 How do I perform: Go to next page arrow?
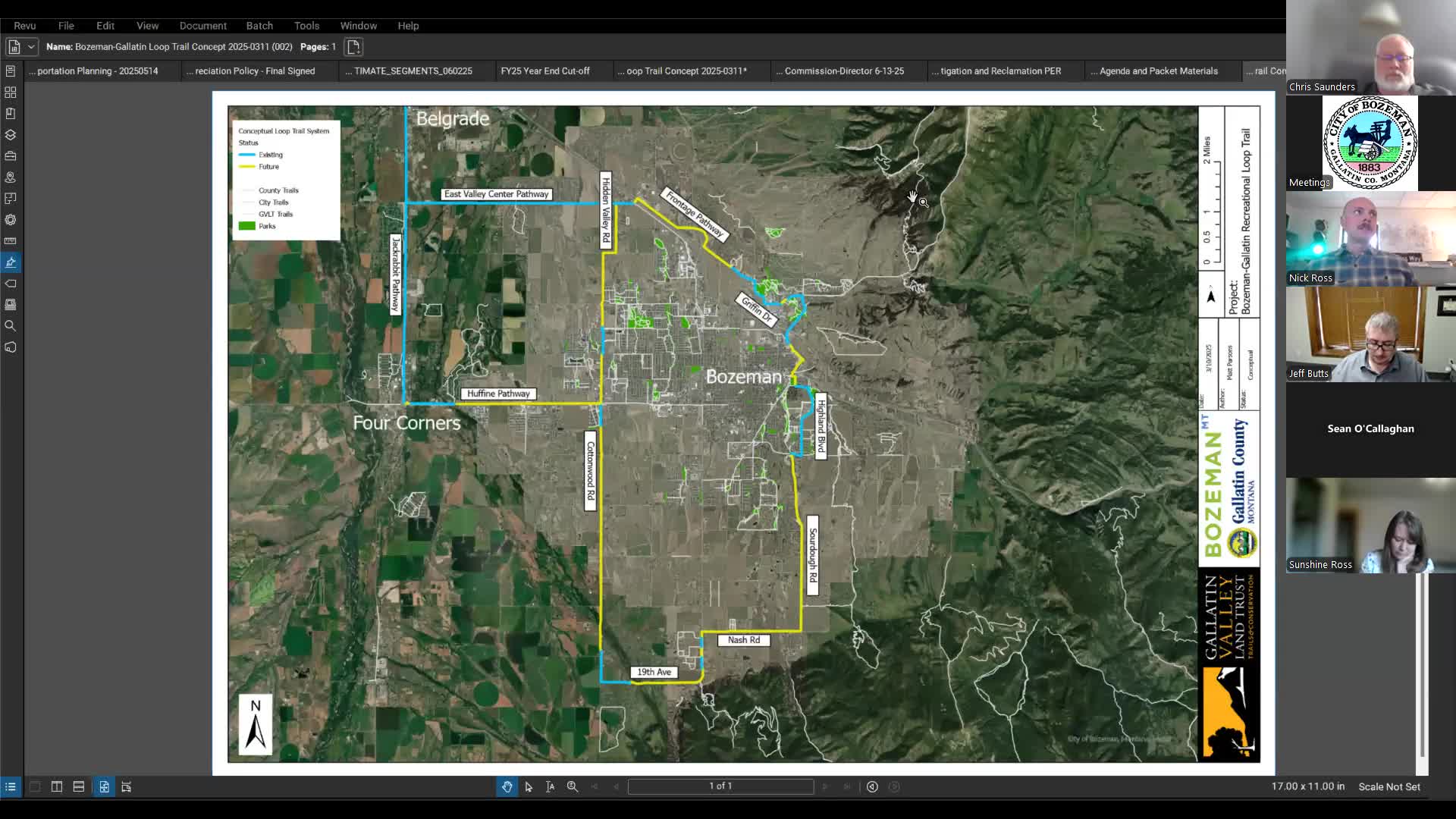[x=825, y=786]
